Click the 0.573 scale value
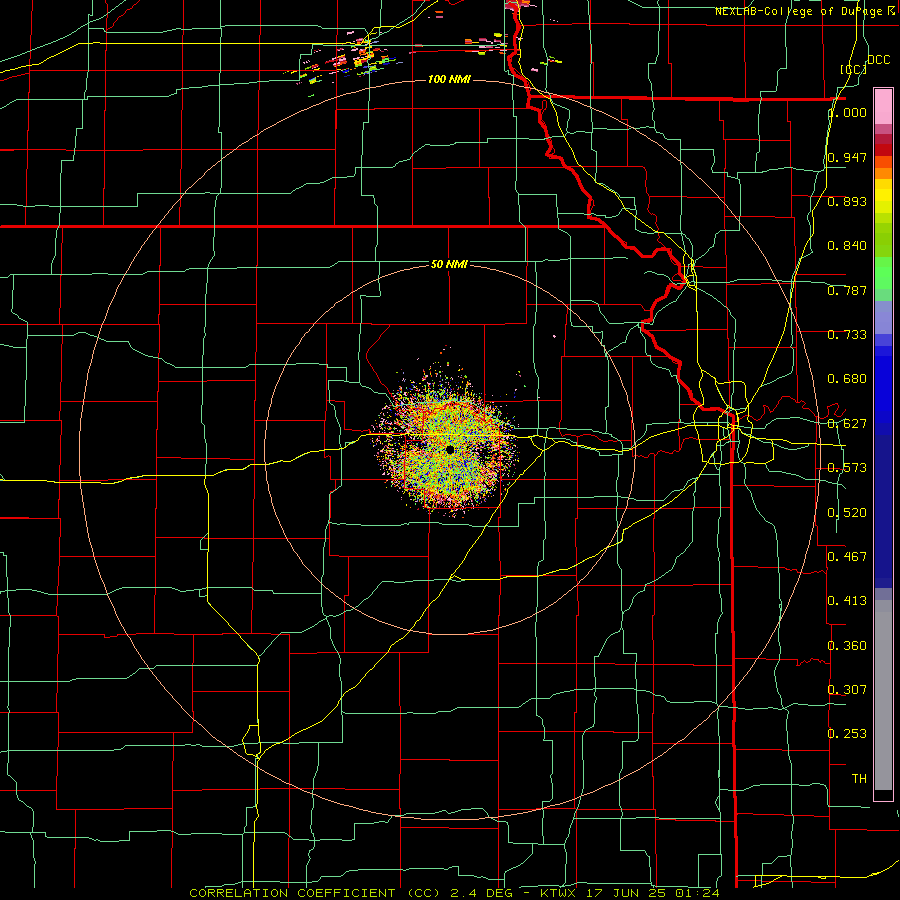Image resolution: width=900 pixels, height=900 pixels. click(x=847, y=468)
